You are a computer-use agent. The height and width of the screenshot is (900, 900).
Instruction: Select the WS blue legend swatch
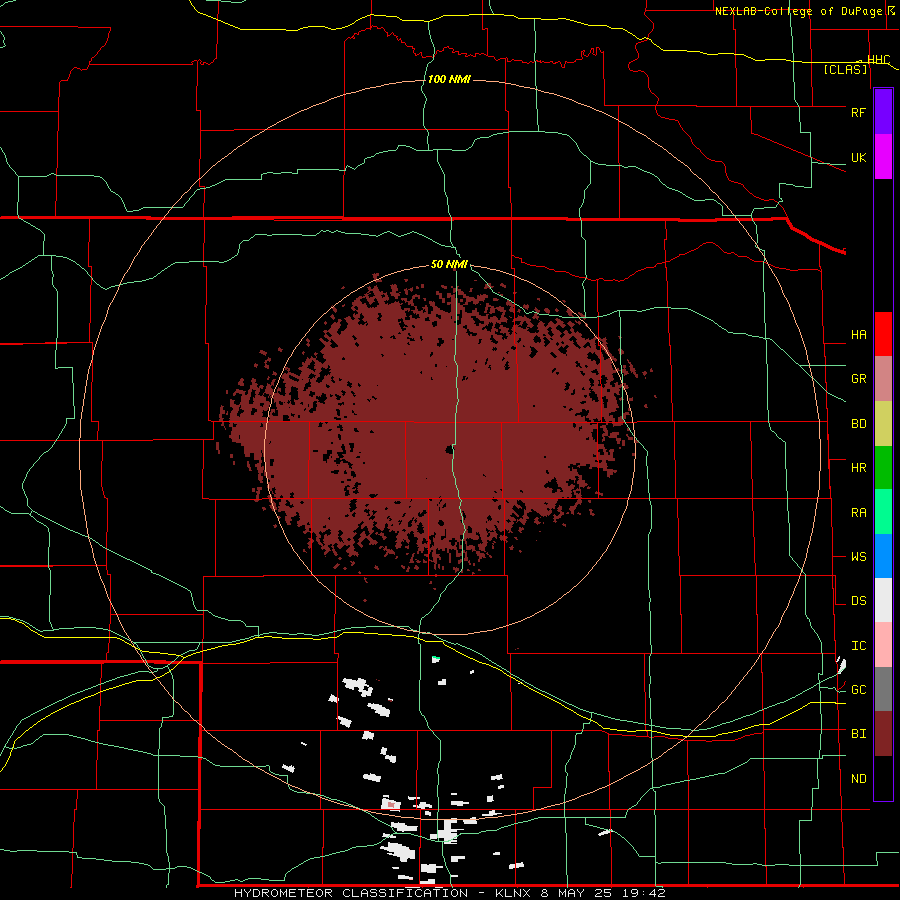883,556
